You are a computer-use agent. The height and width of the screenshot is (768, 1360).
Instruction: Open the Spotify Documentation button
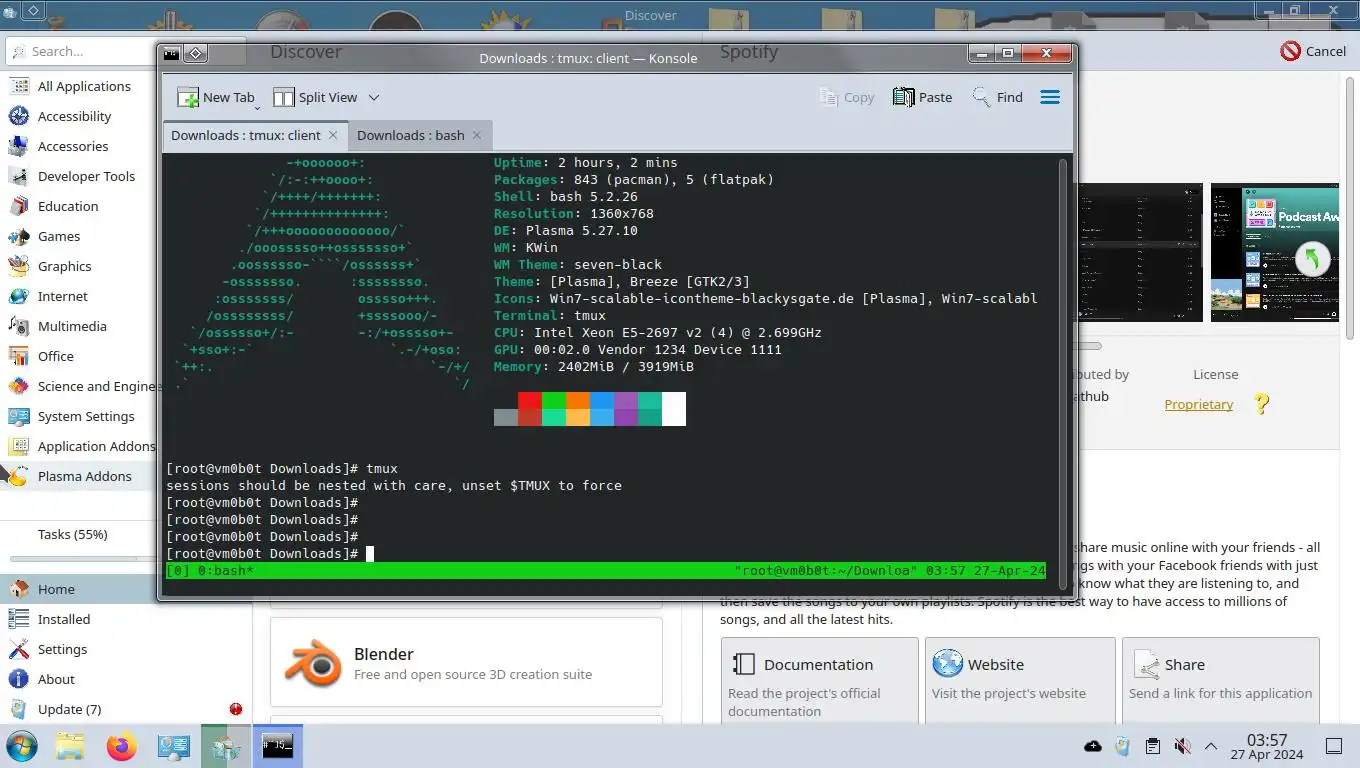coord(819,680)
